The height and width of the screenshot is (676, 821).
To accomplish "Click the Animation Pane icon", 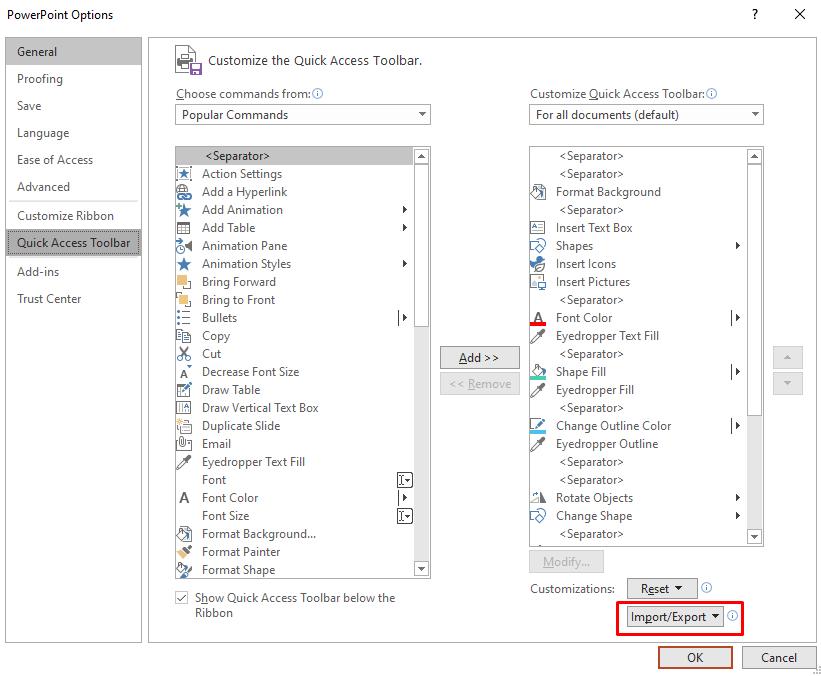I will [184, 246].
